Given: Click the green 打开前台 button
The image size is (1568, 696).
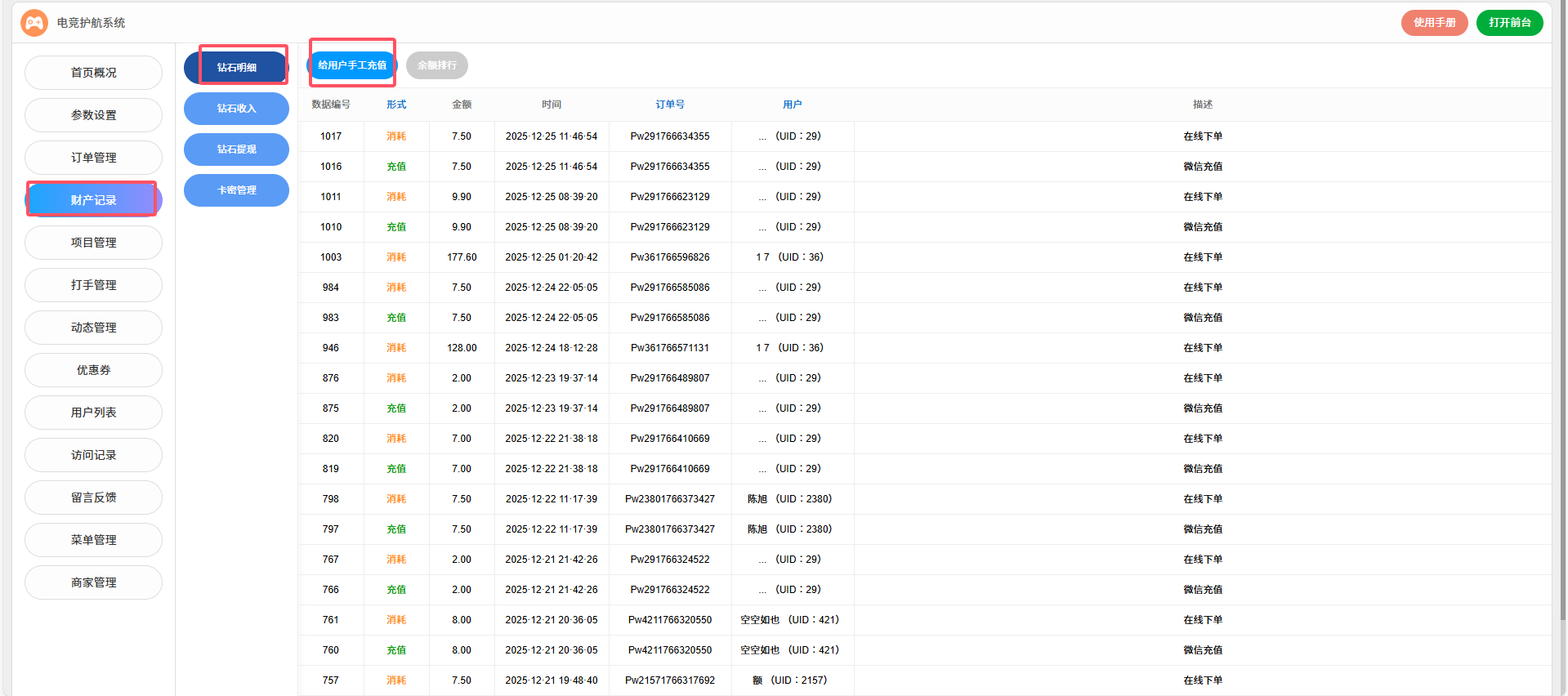Looking at the screenshot, I should [1509, 23].
